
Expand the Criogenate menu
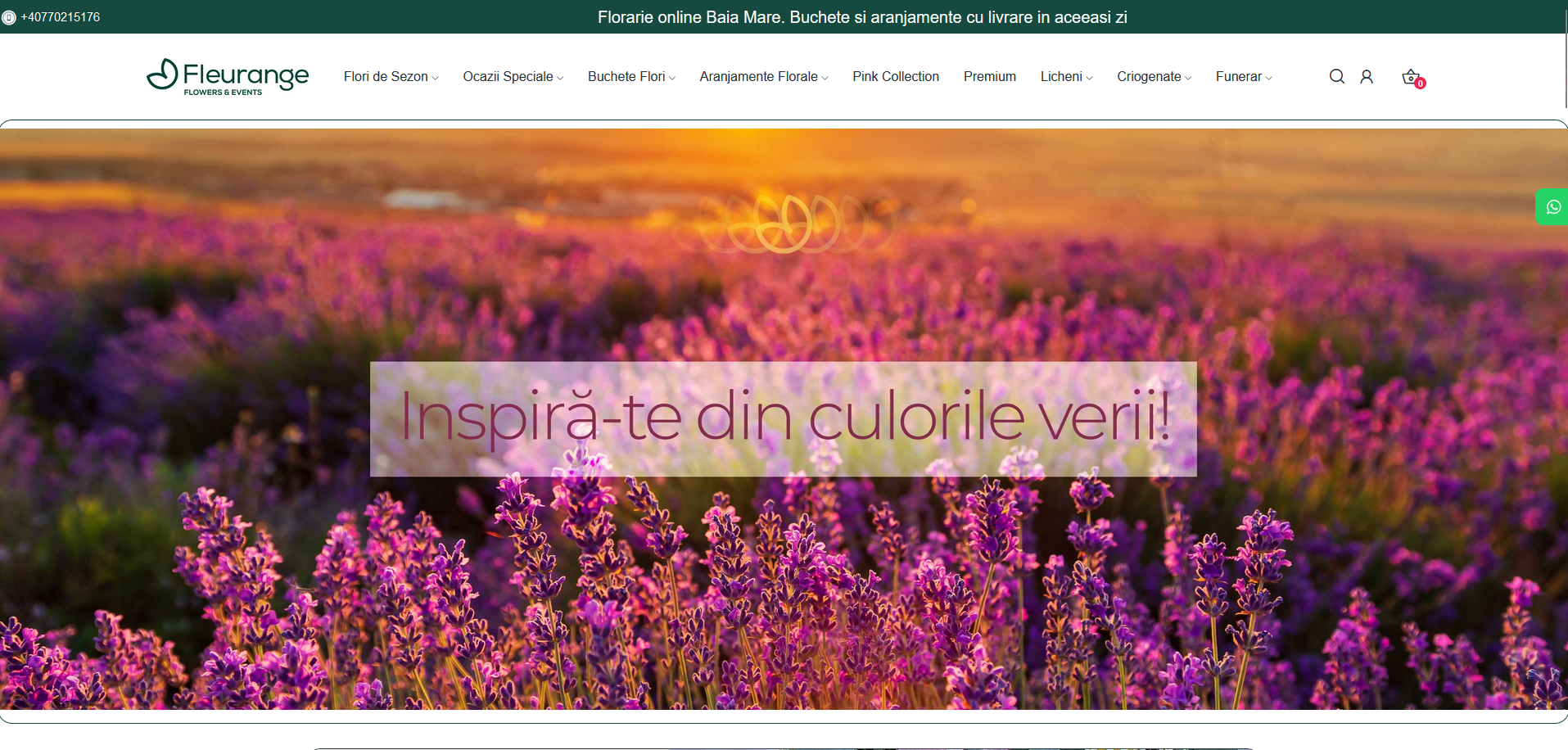tap(1154, 76)
